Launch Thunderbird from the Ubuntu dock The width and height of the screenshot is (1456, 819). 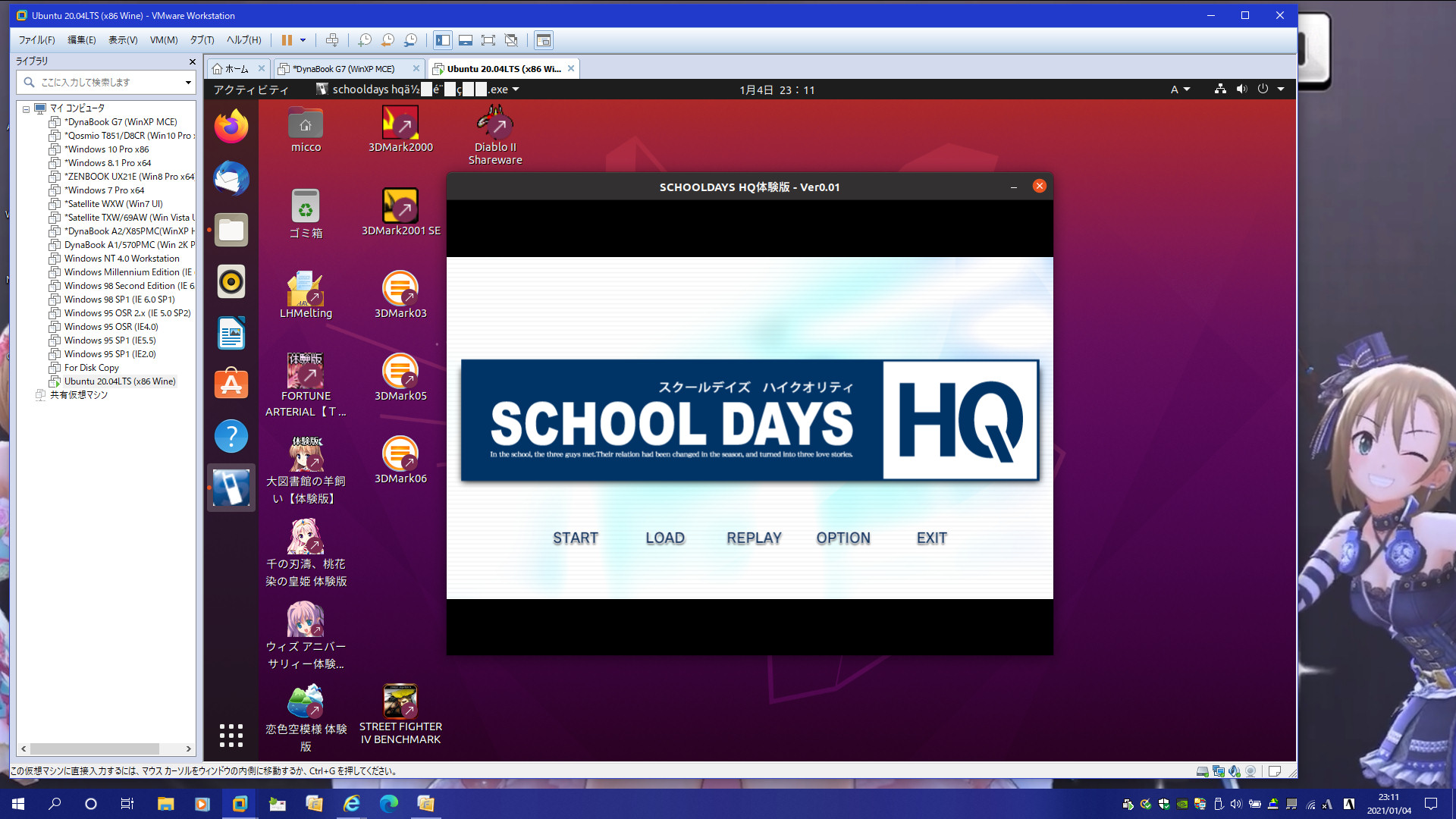tap(231, 178)
